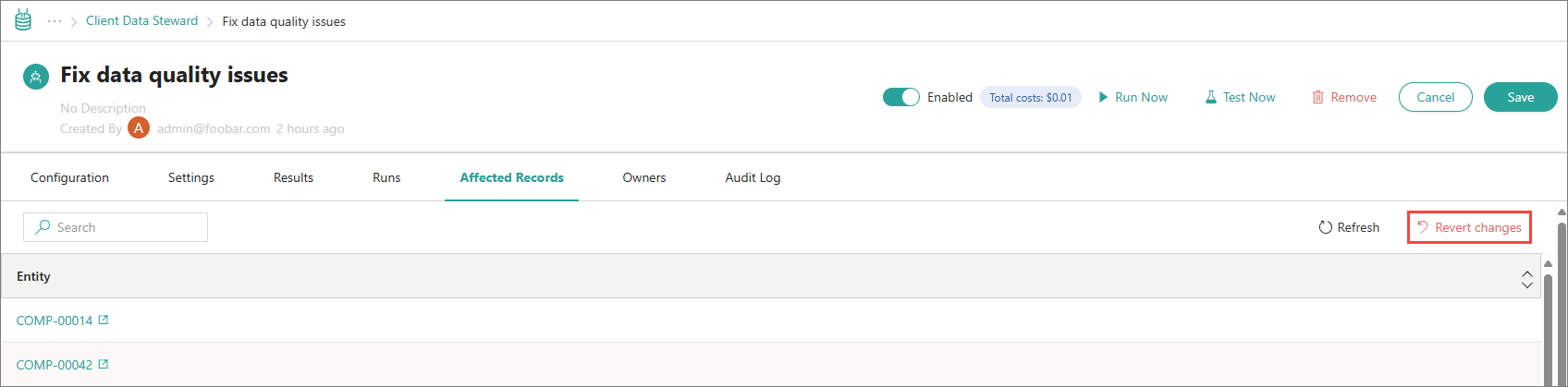1568x387 pixels.
Task: Open the external link icon beside COMP-00014
Action: (104, 320)
